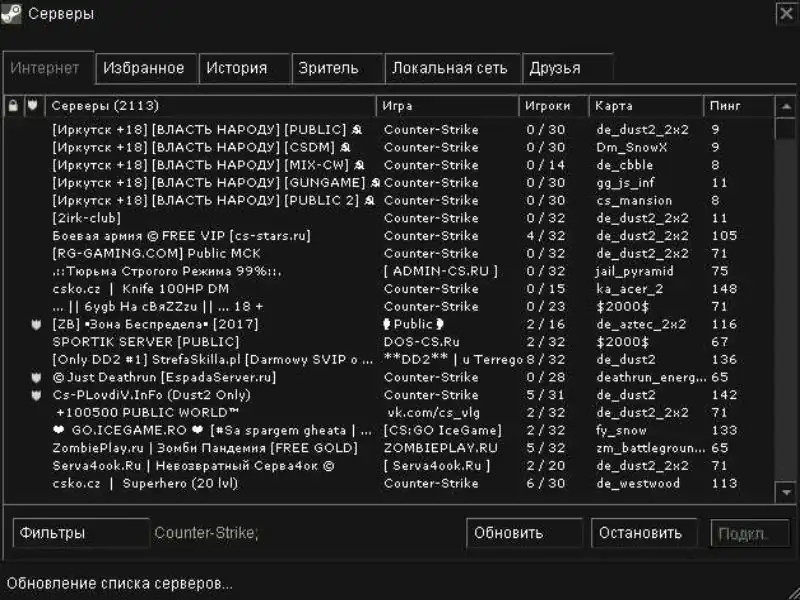Click the Steam logo icon in title bar

click(11, 13)
